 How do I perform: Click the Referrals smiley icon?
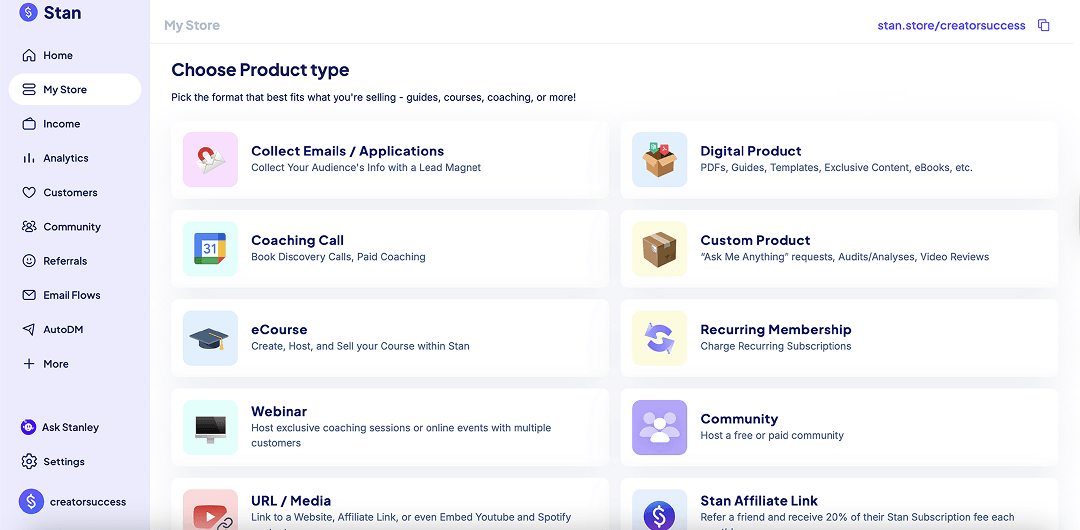[x=29, y=261]
